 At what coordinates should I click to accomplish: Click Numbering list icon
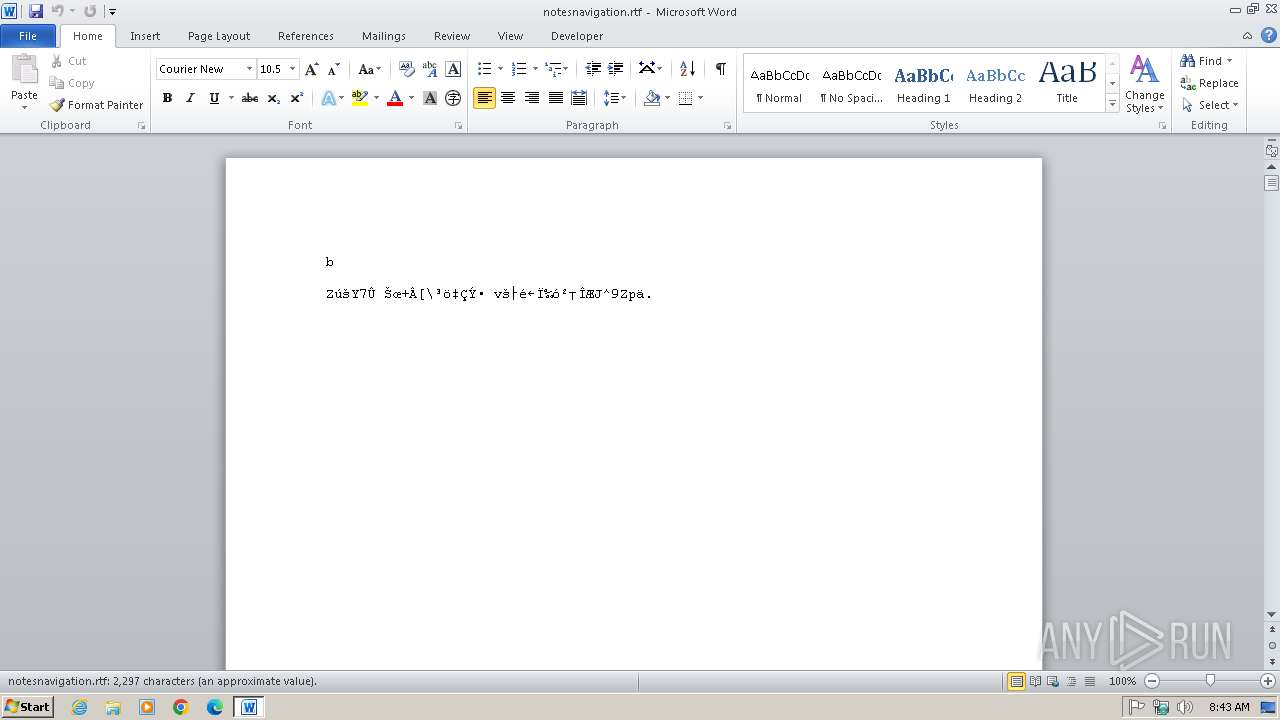click(519, 69)
